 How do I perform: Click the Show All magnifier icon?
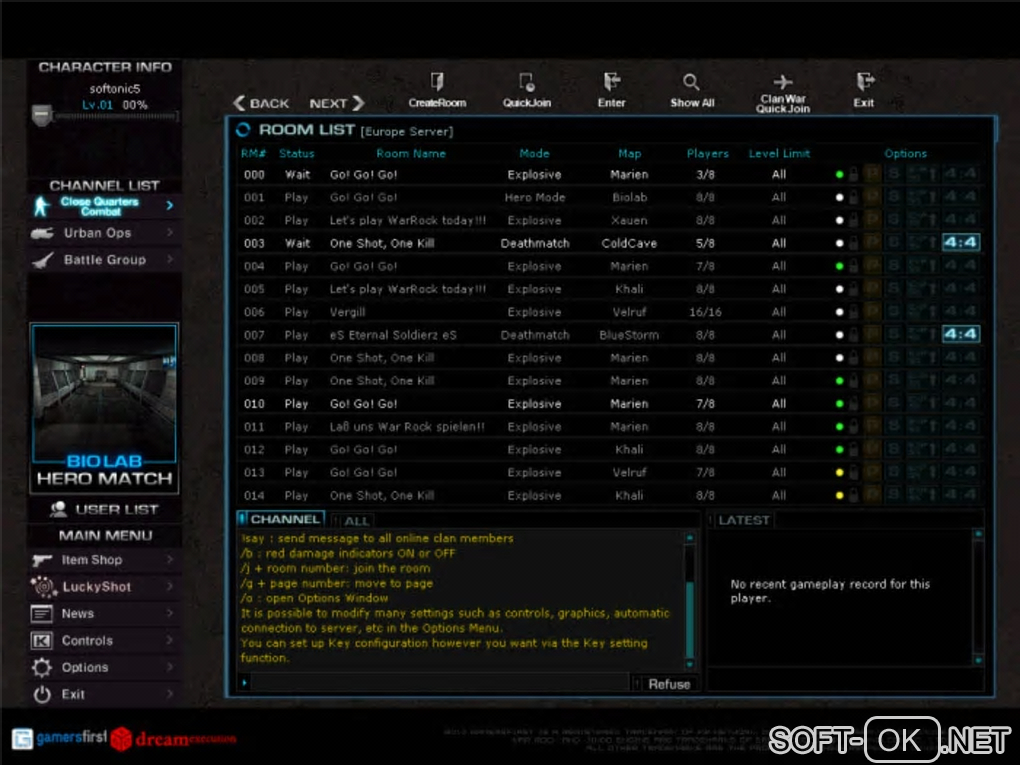point(691,82)
